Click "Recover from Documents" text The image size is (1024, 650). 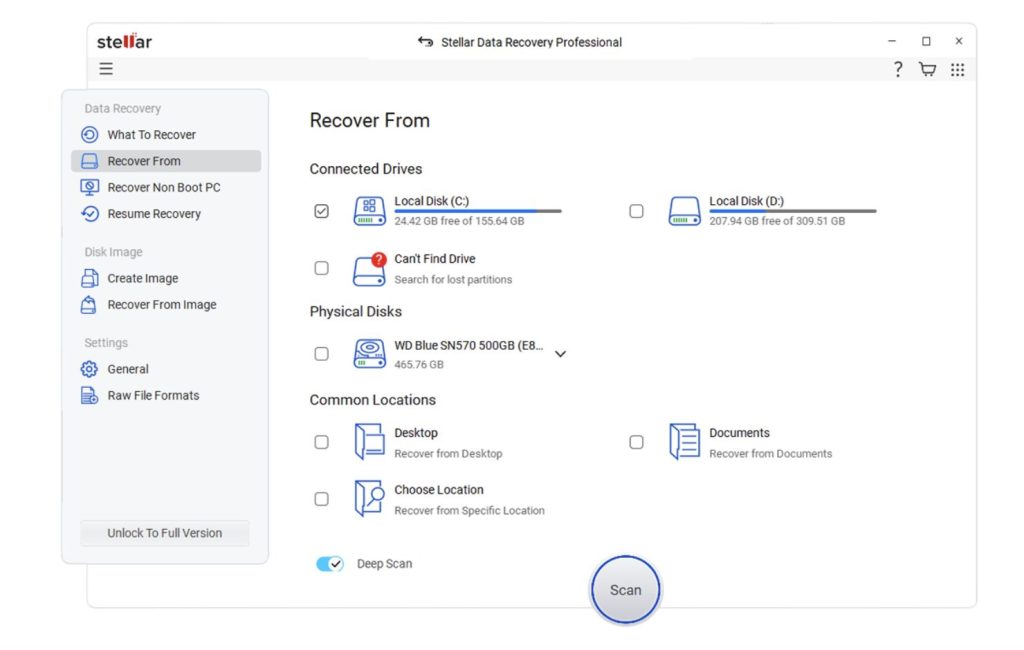click(771, 453)
